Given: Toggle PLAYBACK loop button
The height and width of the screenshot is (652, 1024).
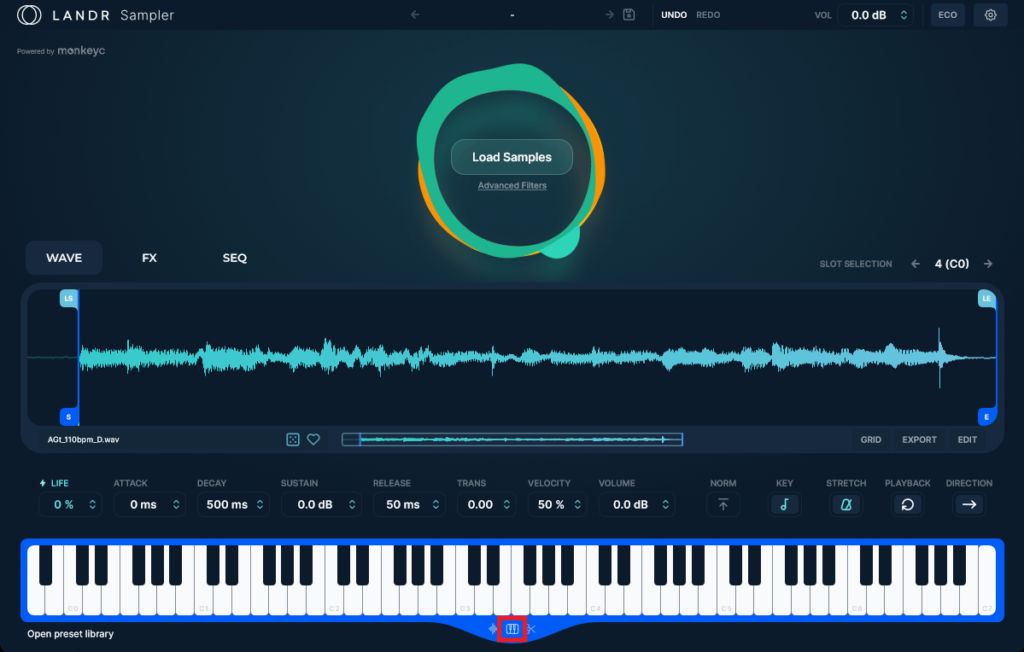Looking at the screenshot, I should 907,504.
